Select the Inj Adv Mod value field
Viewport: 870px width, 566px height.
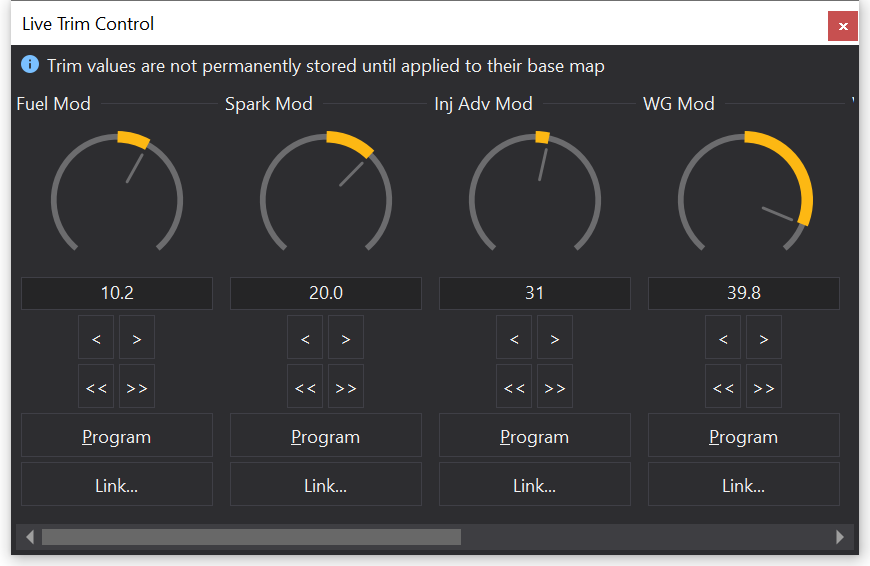(x=535, y=293)
